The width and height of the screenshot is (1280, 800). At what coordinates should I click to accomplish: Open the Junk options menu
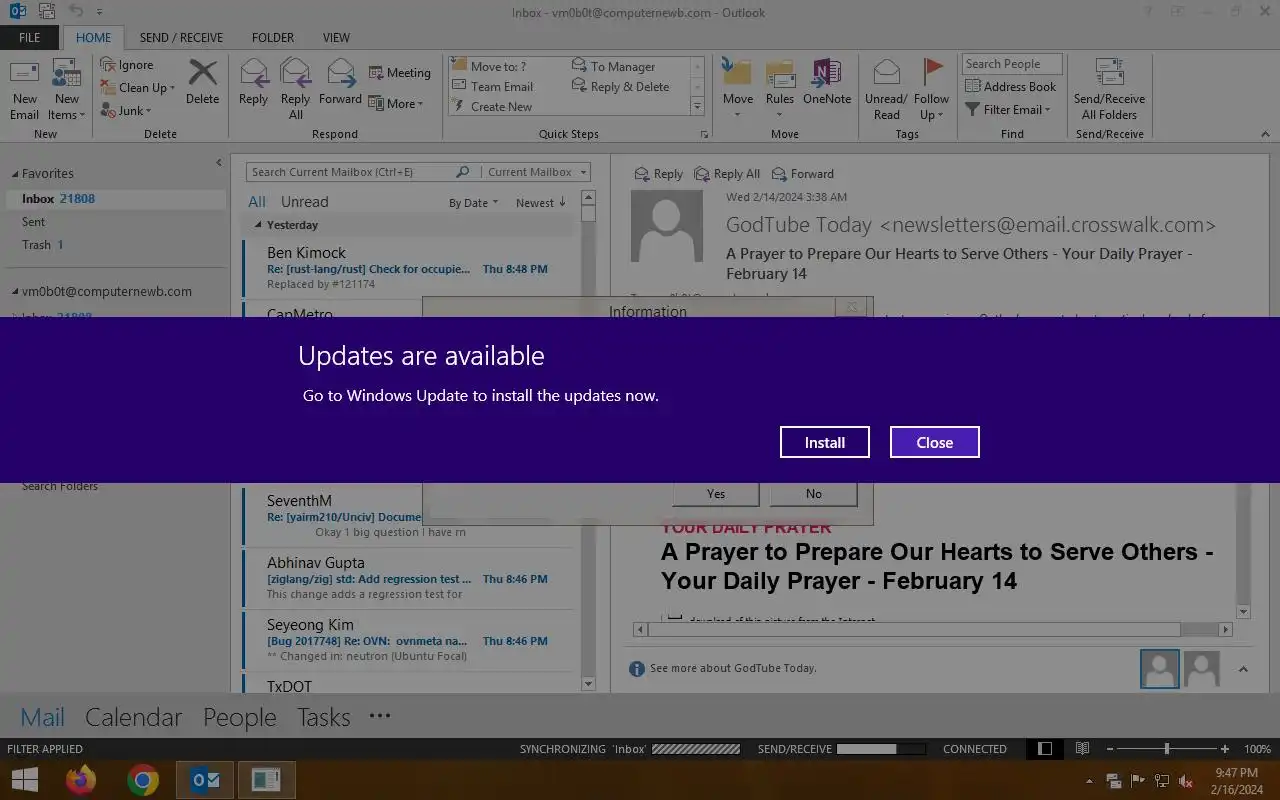(x=126, y=111)
